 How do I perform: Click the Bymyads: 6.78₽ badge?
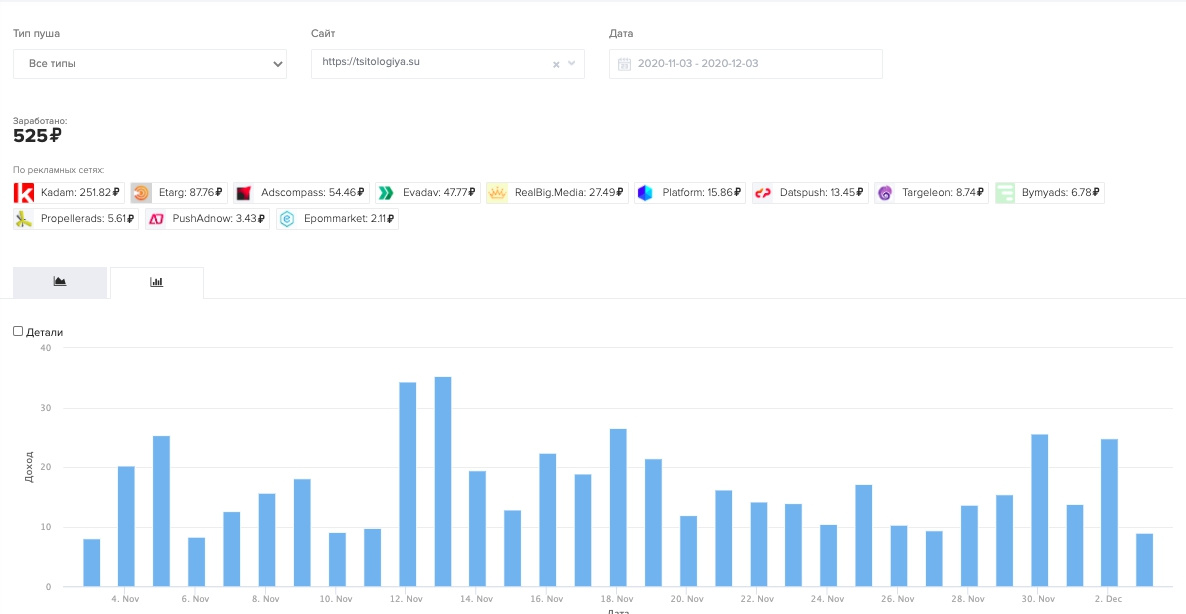click(x=1049, y=193)
